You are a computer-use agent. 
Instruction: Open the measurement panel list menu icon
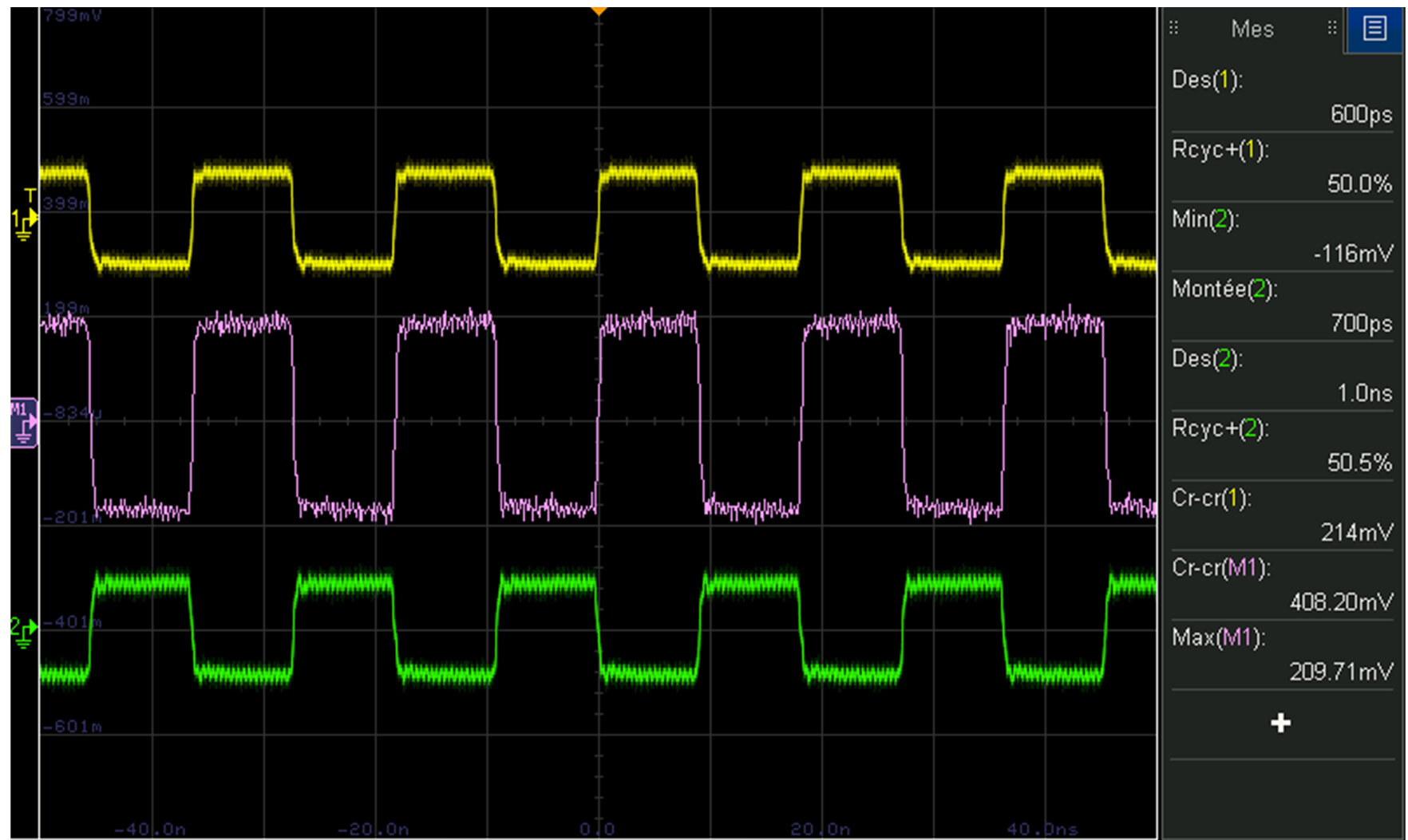pos(1374,30)
